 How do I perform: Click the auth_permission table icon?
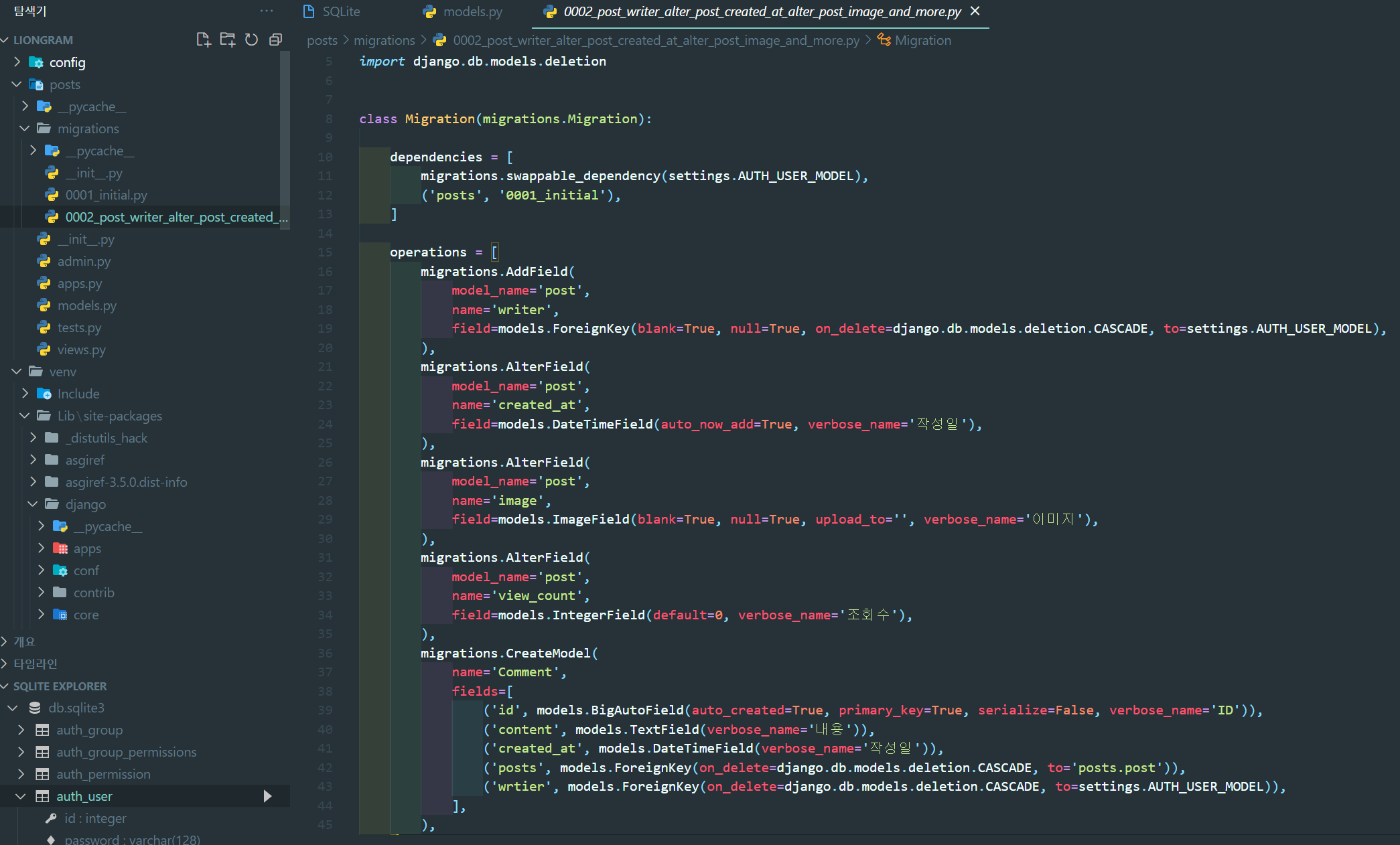42,774
